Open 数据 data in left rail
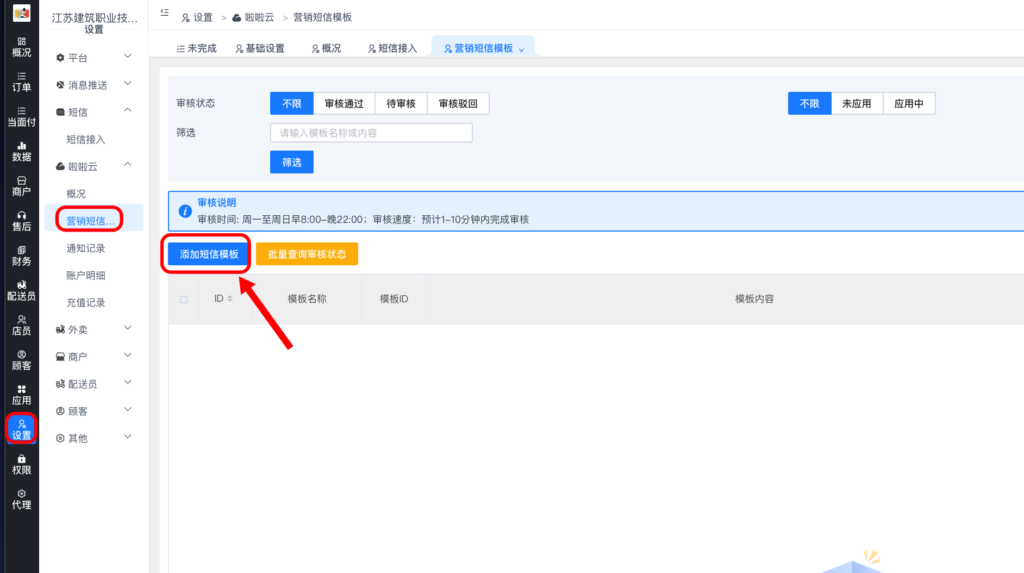Viewport: 1024px width, 573px height. point(22,152)
